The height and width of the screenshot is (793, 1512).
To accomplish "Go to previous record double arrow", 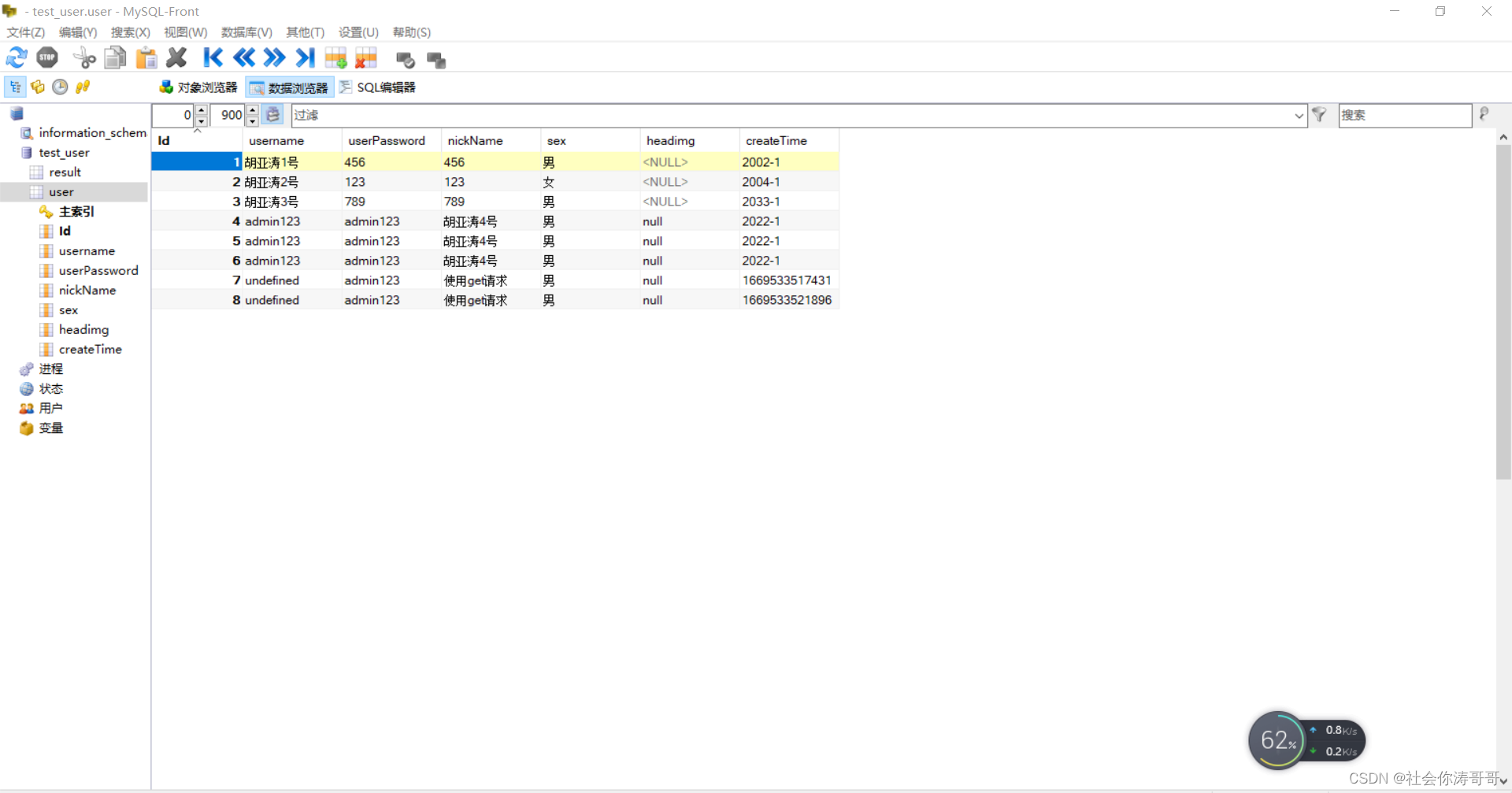I will click(244, 57).
